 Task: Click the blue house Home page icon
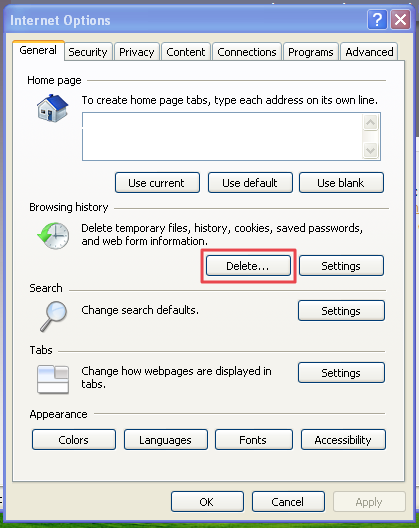(53, 108)
